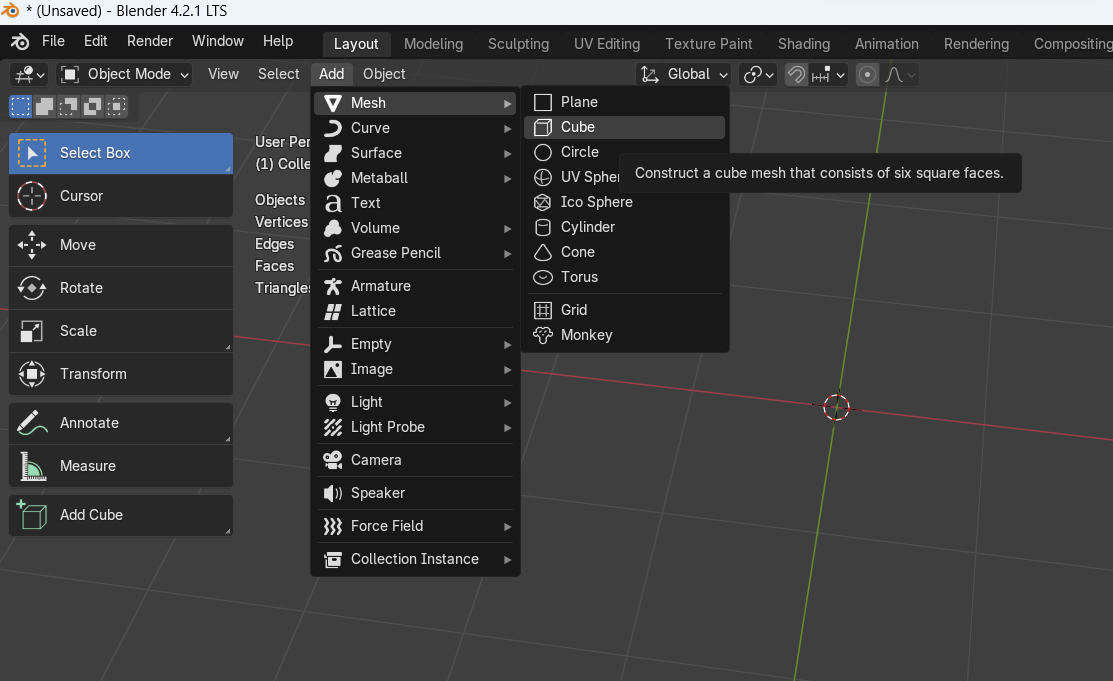
Task: Set selection mode to new selection
Action: pyautogui.click(x=21, y=107)
